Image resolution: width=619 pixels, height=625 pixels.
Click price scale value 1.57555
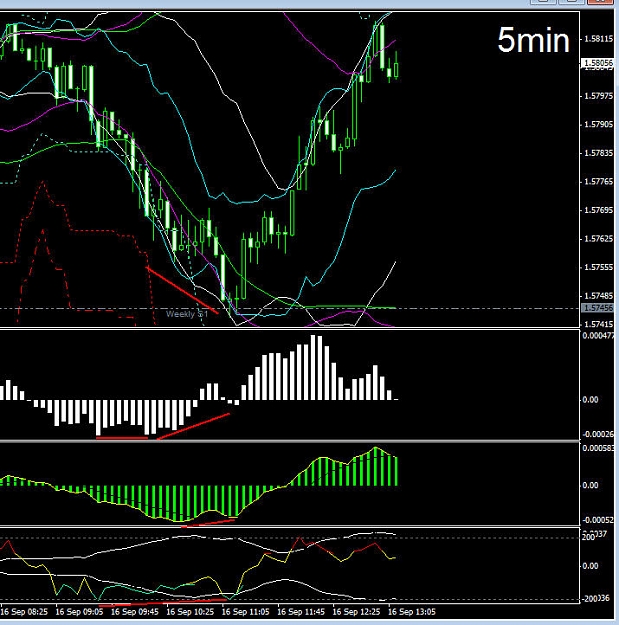click(x=599, y=267)
